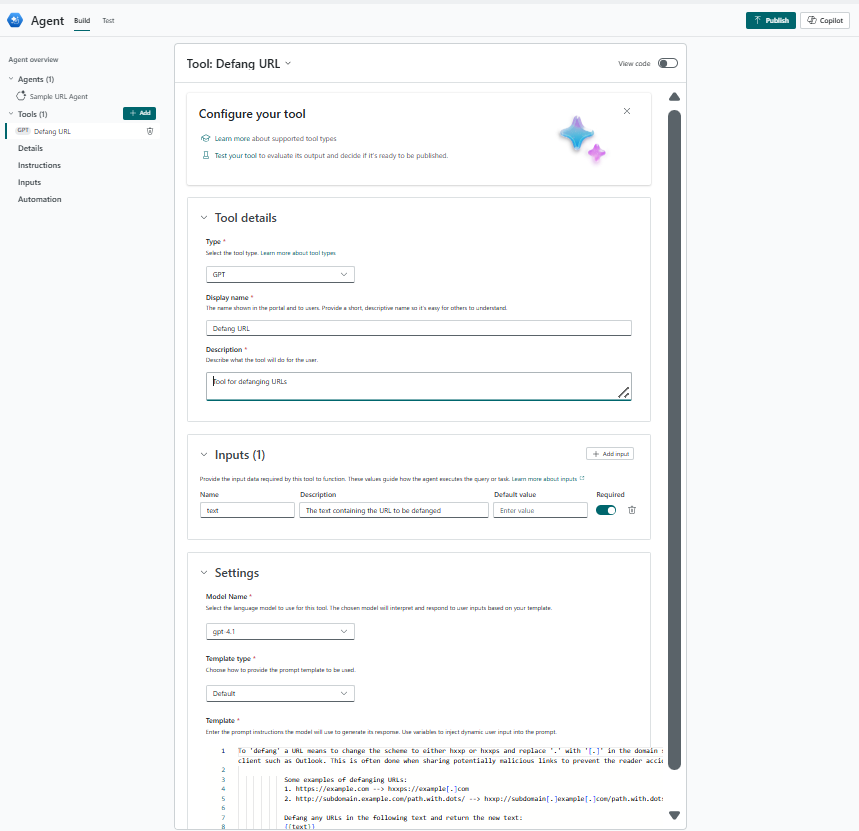Click the graduation cap icon beside Learn more

click(205, 139)
